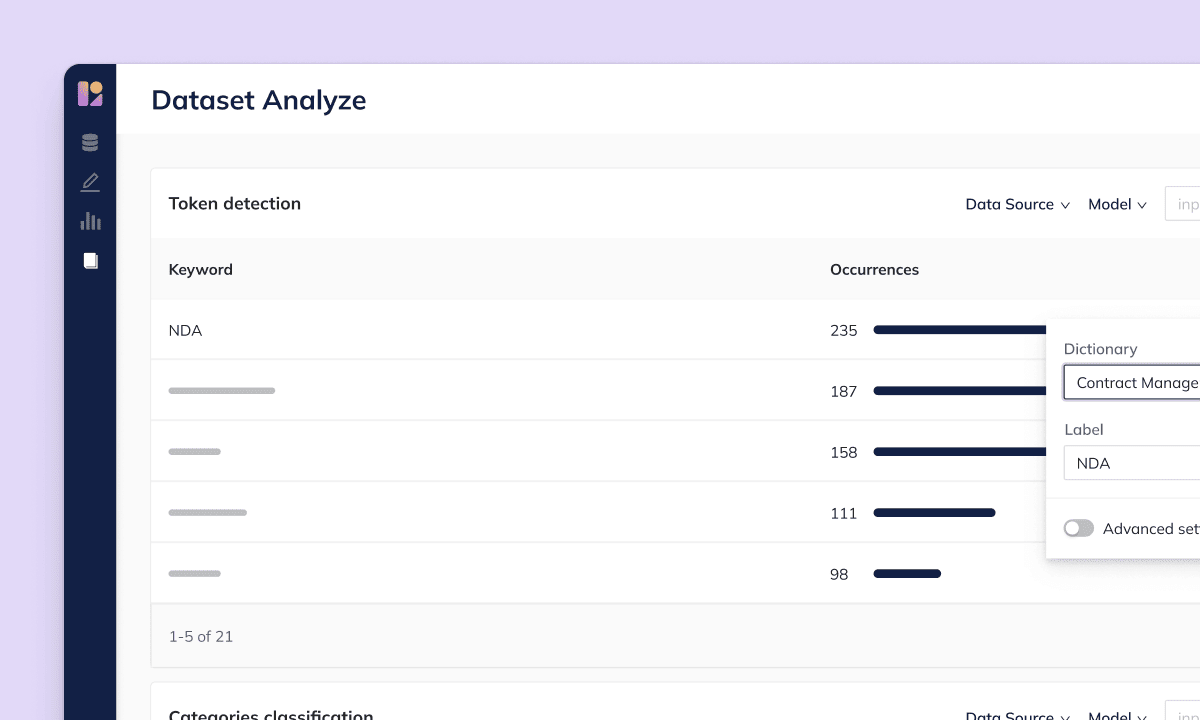Expand Token detection Model dropdown
Viewport: 1200px width, 720px height.
[1117, 204]
